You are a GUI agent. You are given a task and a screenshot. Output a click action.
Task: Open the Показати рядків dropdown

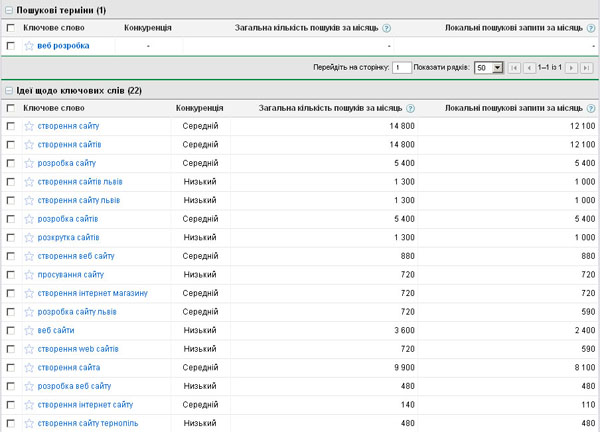[489, 68]
